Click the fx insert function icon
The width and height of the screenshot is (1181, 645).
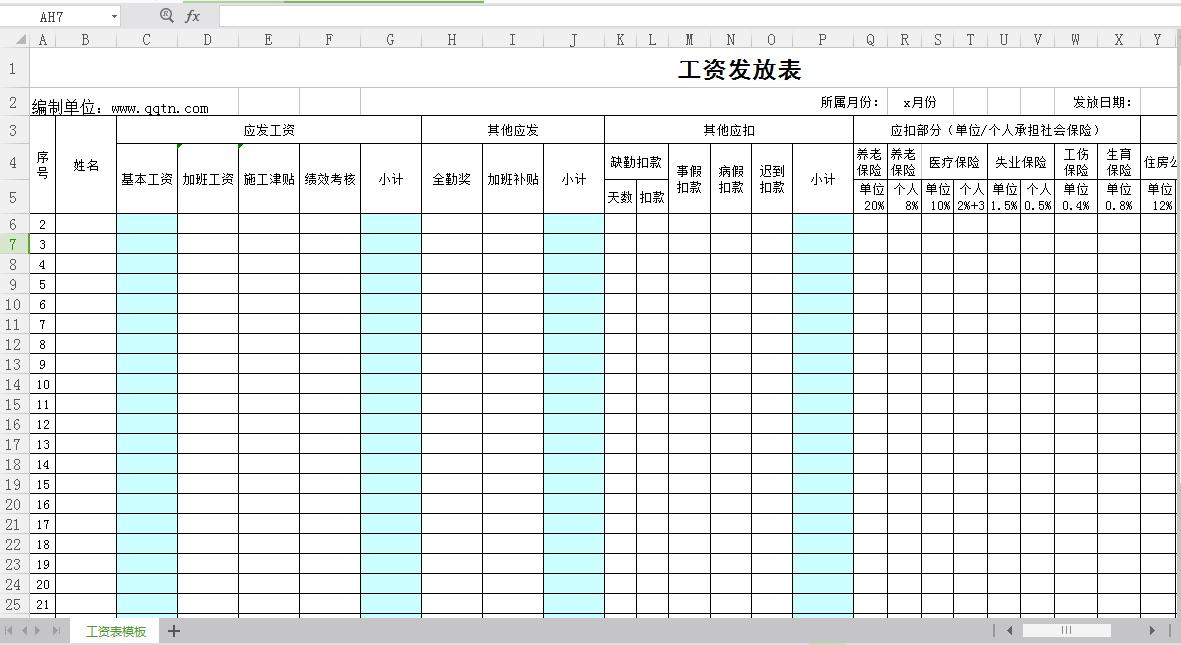click(x=193, y=16)
